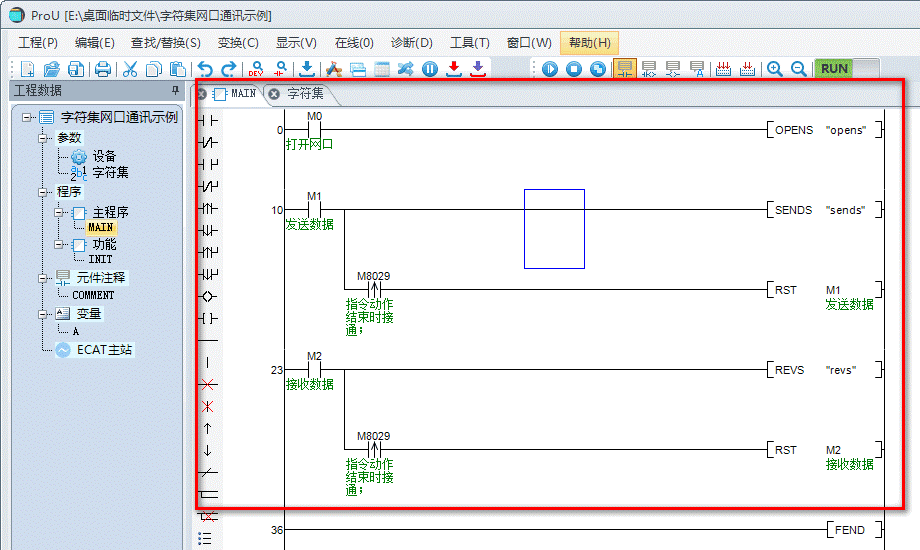Viewport: 920px width, 550px height.
Task: Insert a normally closed contact from palette
Action: (208, 143)
